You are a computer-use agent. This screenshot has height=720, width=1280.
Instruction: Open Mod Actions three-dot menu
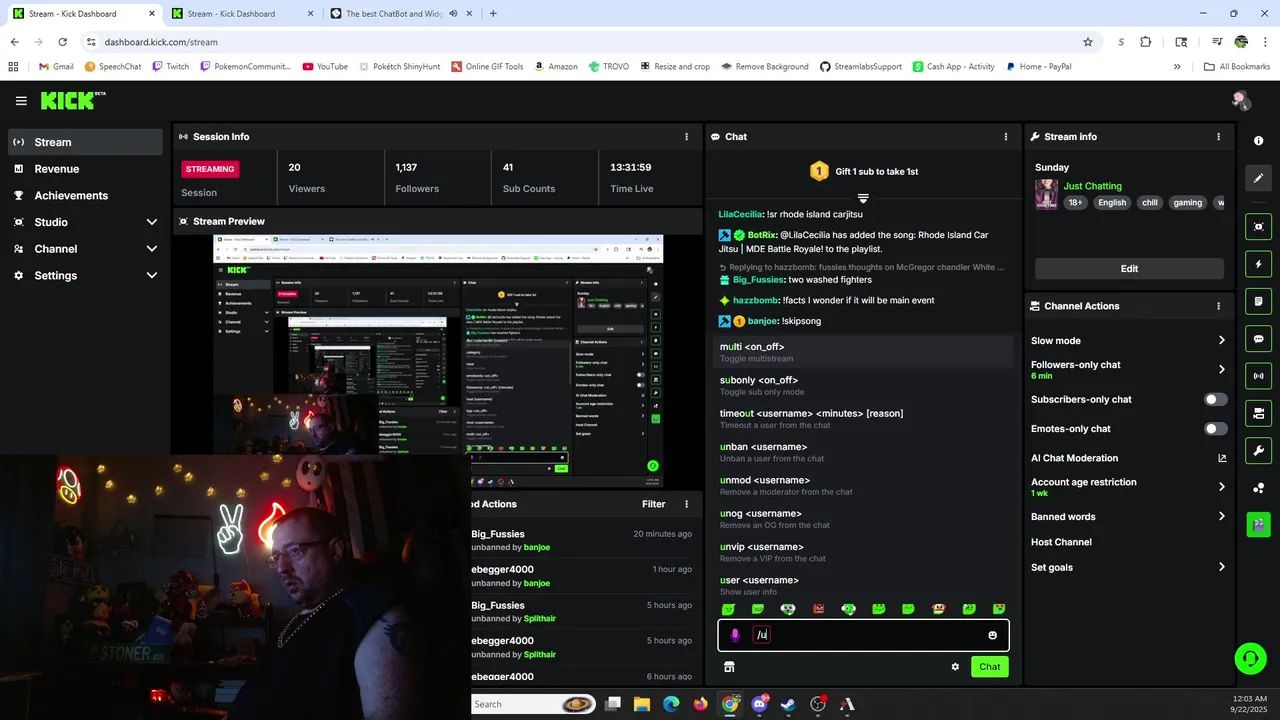tap(686, 504)
